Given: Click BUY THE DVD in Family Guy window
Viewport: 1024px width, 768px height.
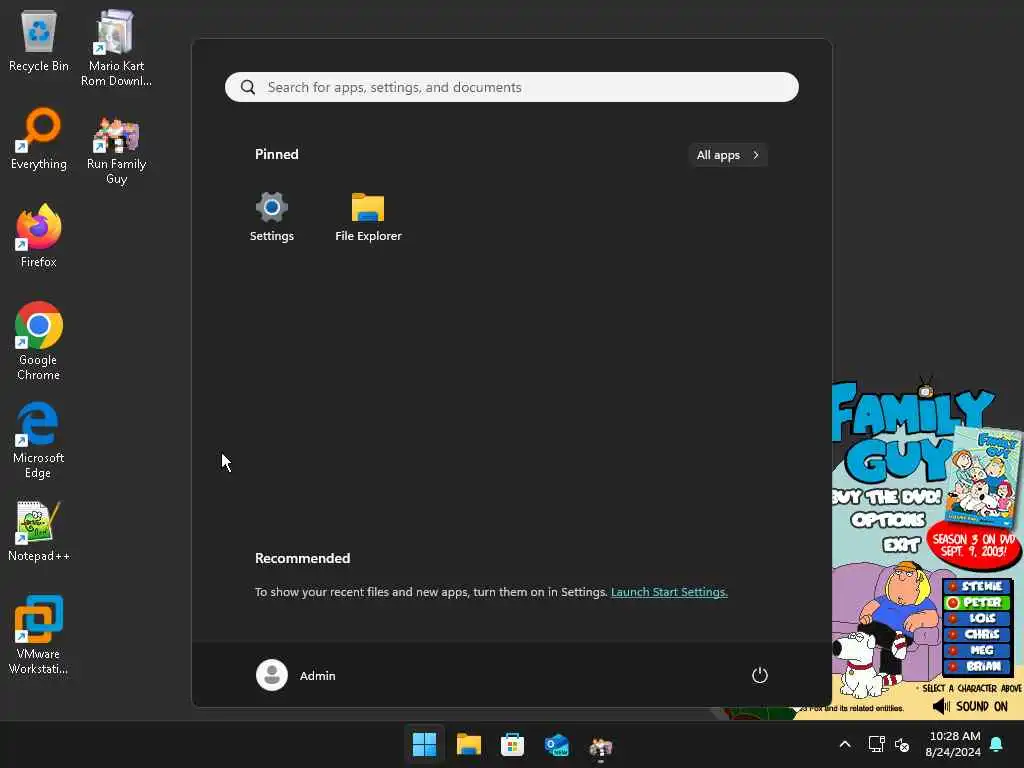Looking at the screenshot, I should [x=887, y=496].
